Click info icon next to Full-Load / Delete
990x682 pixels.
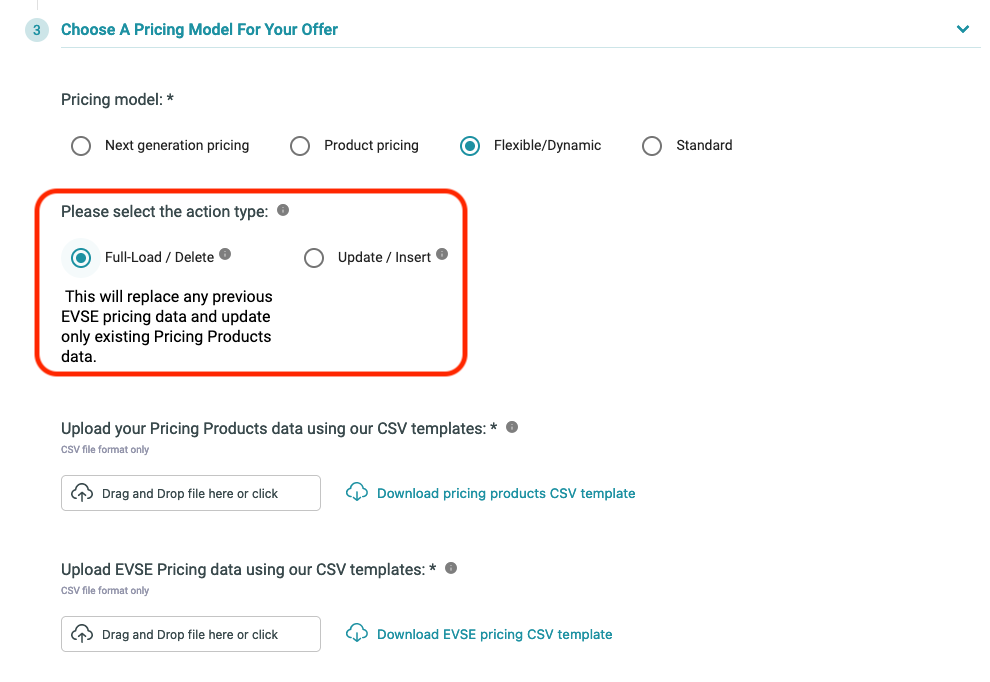click(x=225, y=254)
